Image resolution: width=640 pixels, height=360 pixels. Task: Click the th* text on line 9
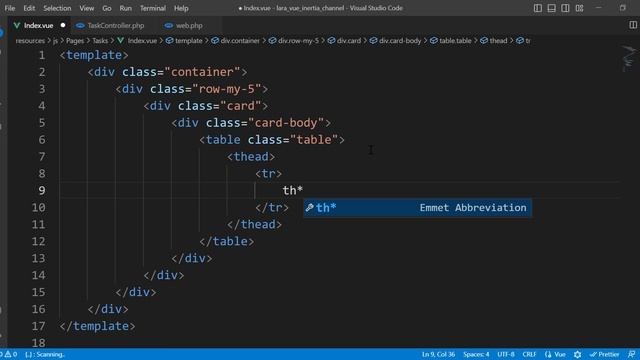coord(293,191)
